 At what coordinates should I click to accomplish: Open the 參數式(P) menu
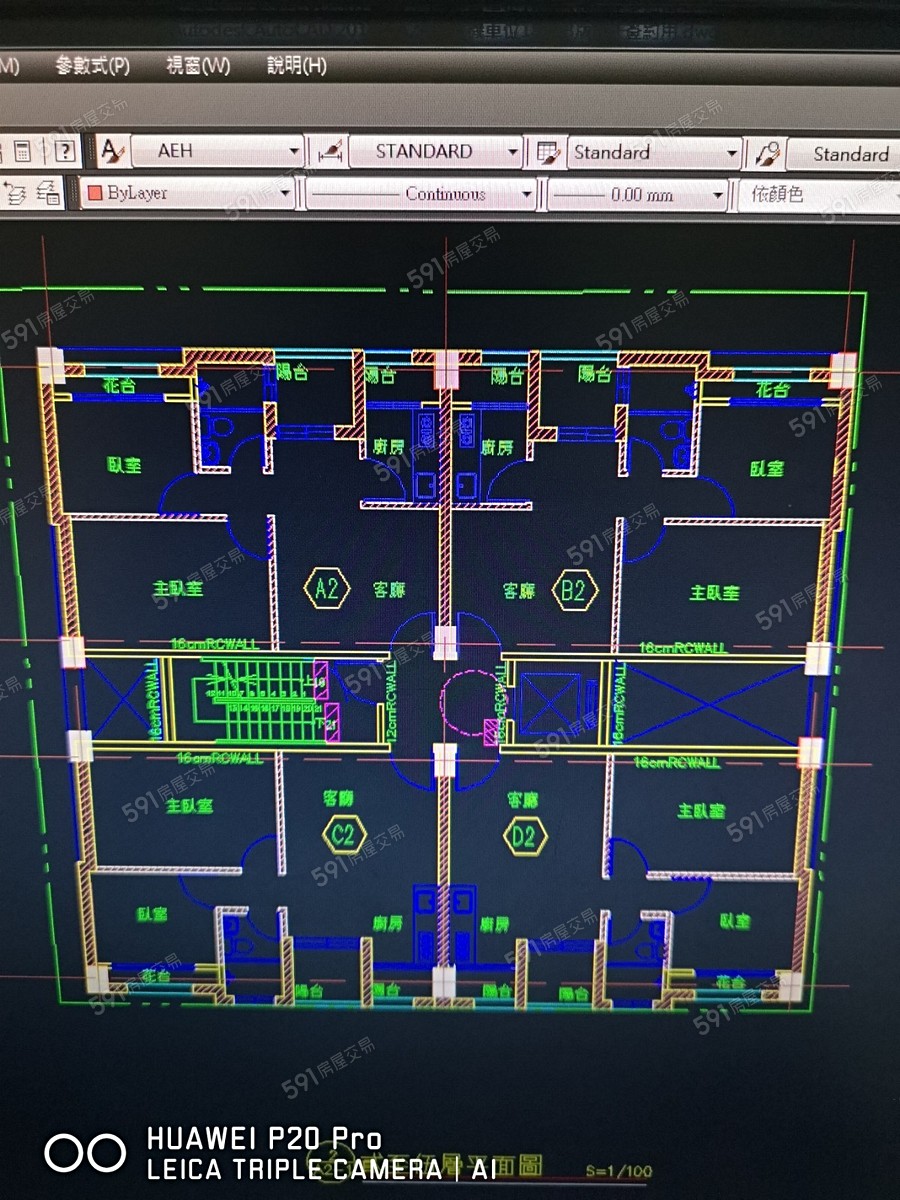click(92, 66)
